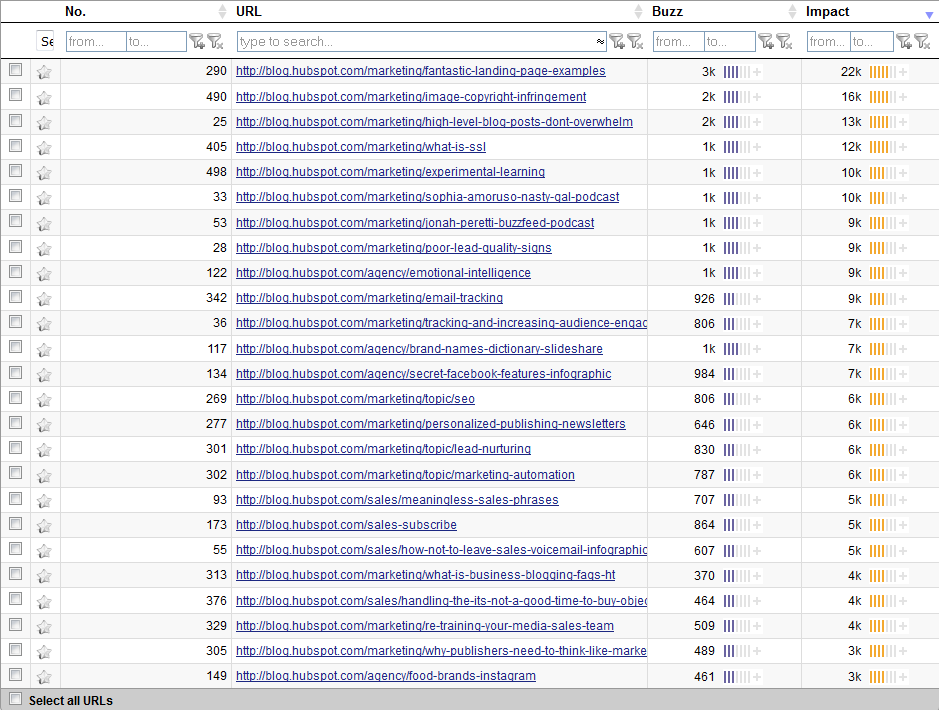Check the box for high-level-blog-posts-dont-overwhelm row
Viewport: 939px width, 710px height.
[x=16, y=120]
